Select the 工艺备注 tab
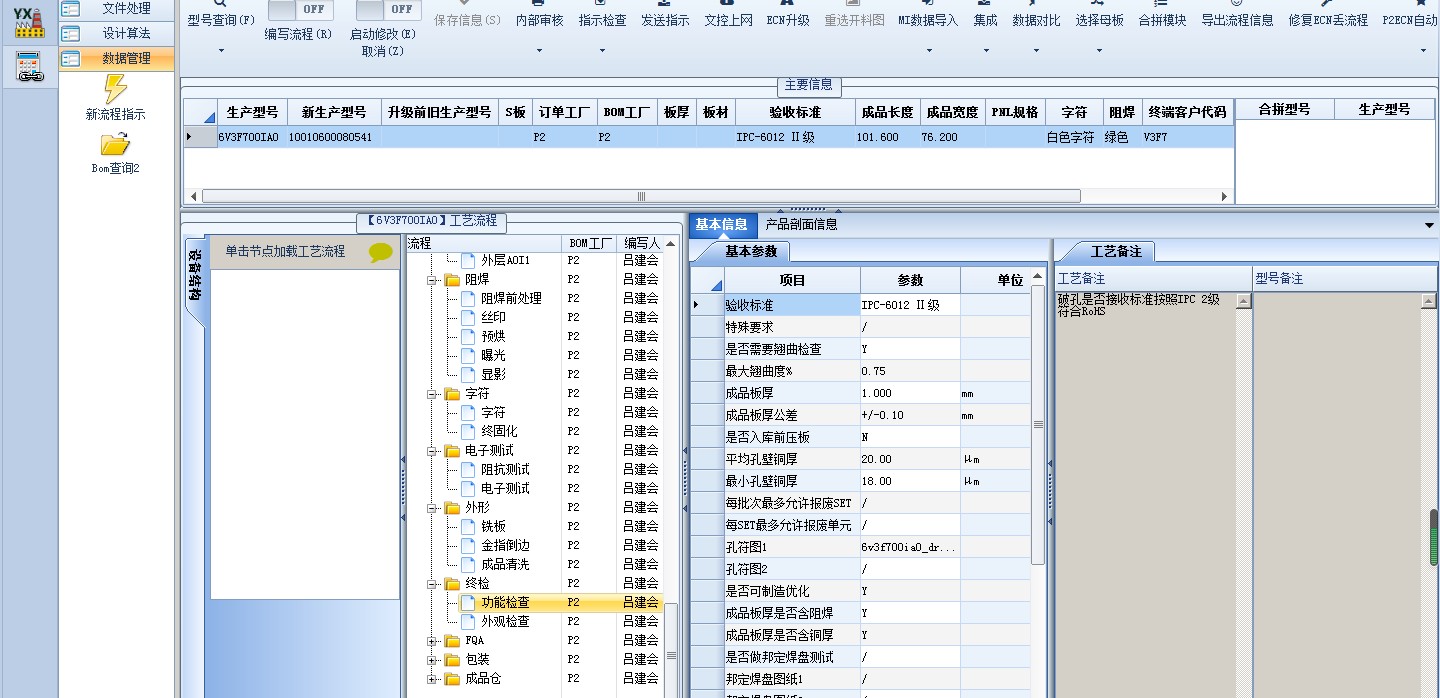Image resolution: width=1440 pixels, height=698 pixels. [x=1115, y=251]
